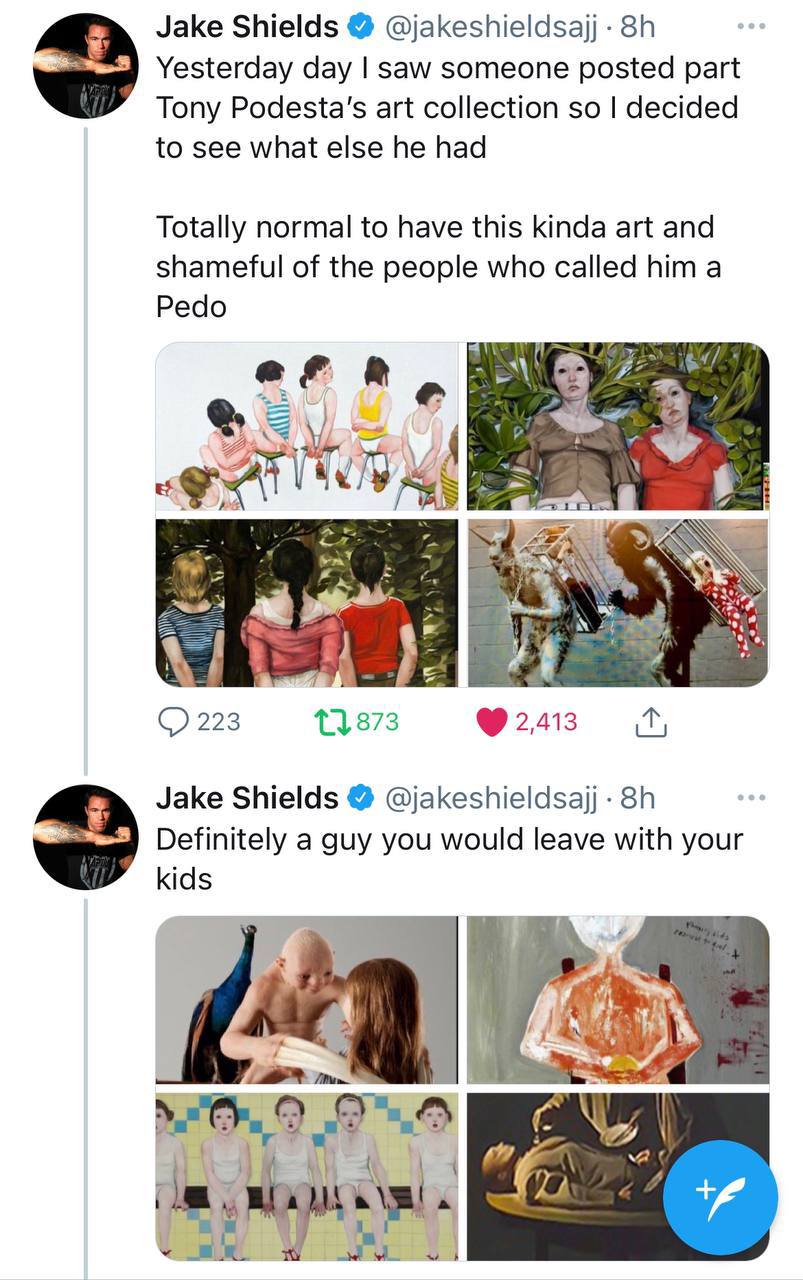
Task: Open Jake Shields name on second tweet
Action: 247,798
